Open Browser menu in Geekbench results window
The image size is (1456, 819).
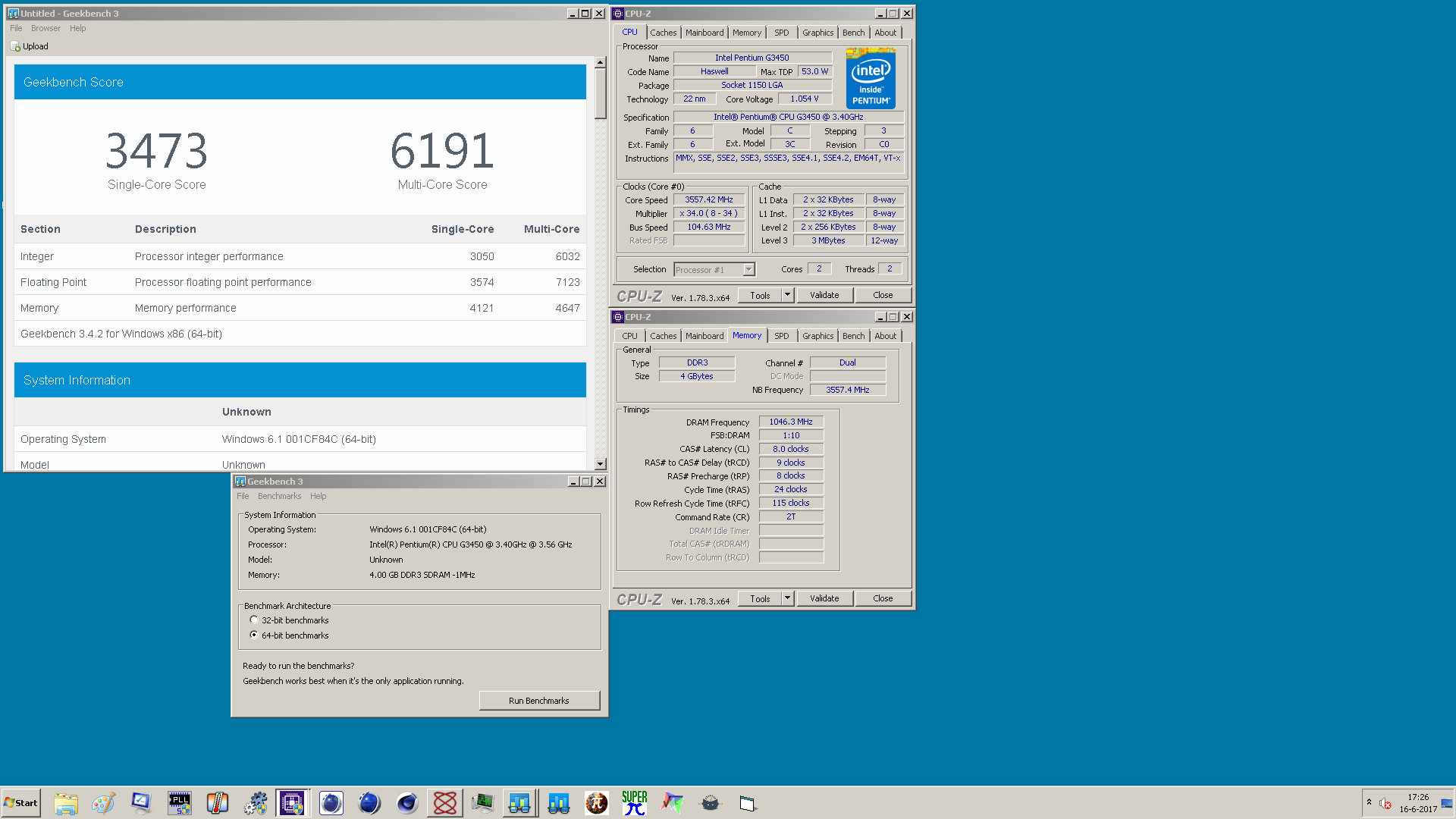45,28
